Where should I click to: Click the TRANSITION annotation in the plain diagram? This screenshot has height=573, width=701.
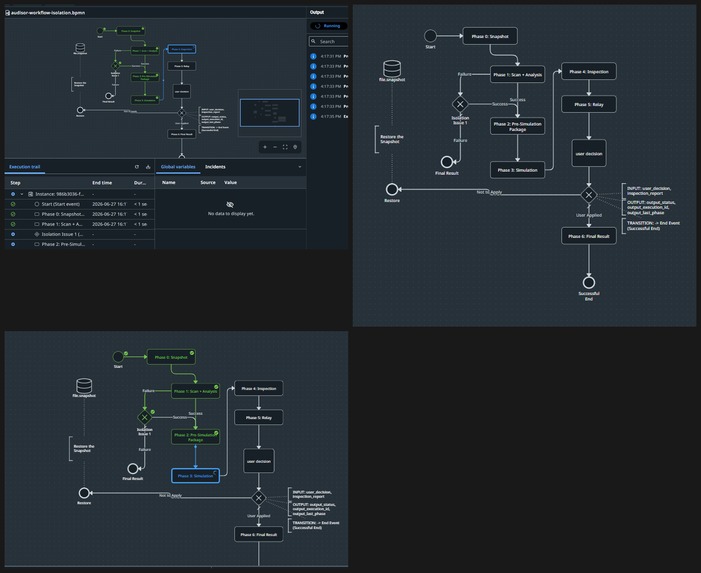tap(653, 225)
